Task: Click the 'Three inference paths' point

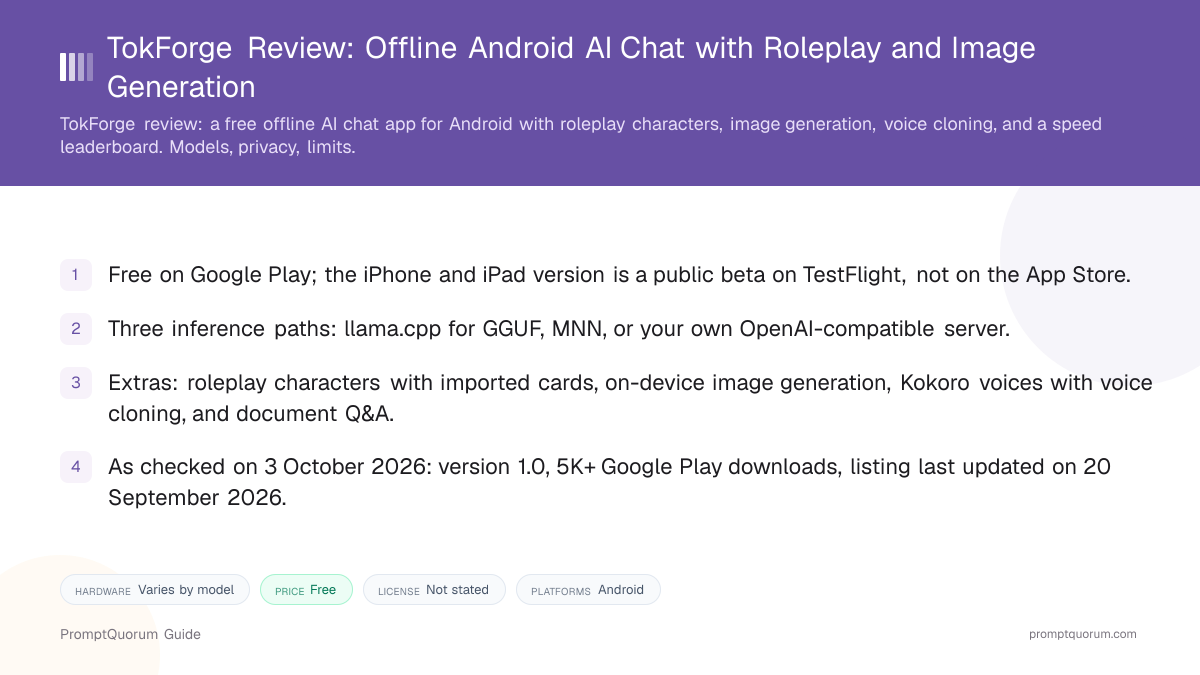Action: point(559,328)
